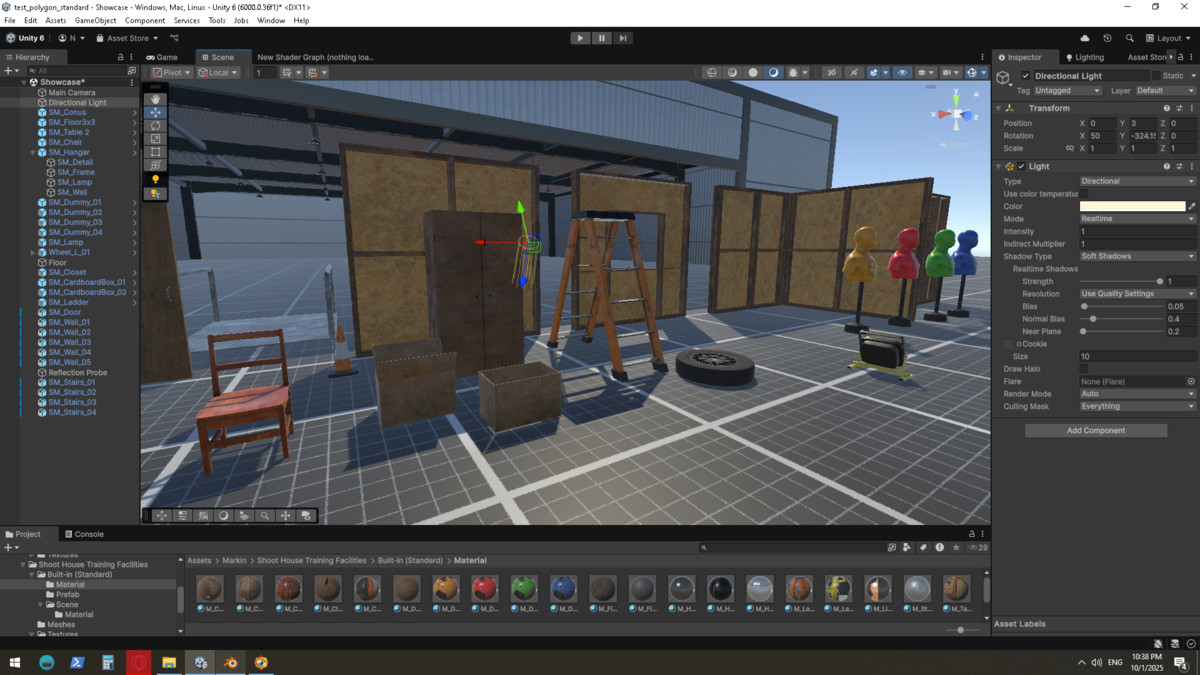Collapse the SM_Hangar hierarchy item
Screen dimensions: 1200x675
(x=32, y=152)
